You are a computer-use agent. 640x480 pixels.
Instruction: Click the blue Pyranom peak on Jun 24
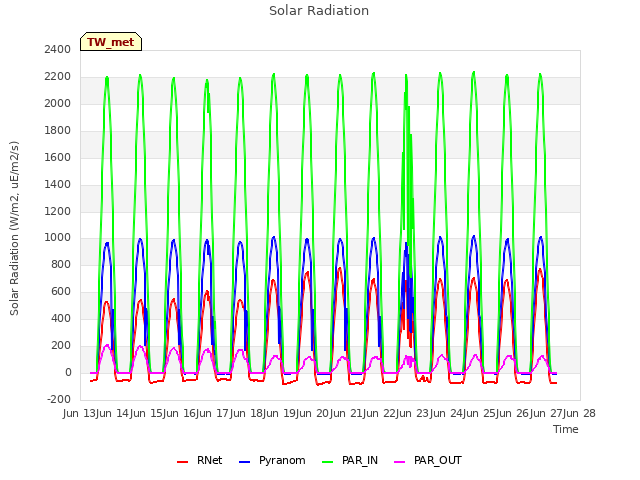pyautogui.click(x=473, y=236)
